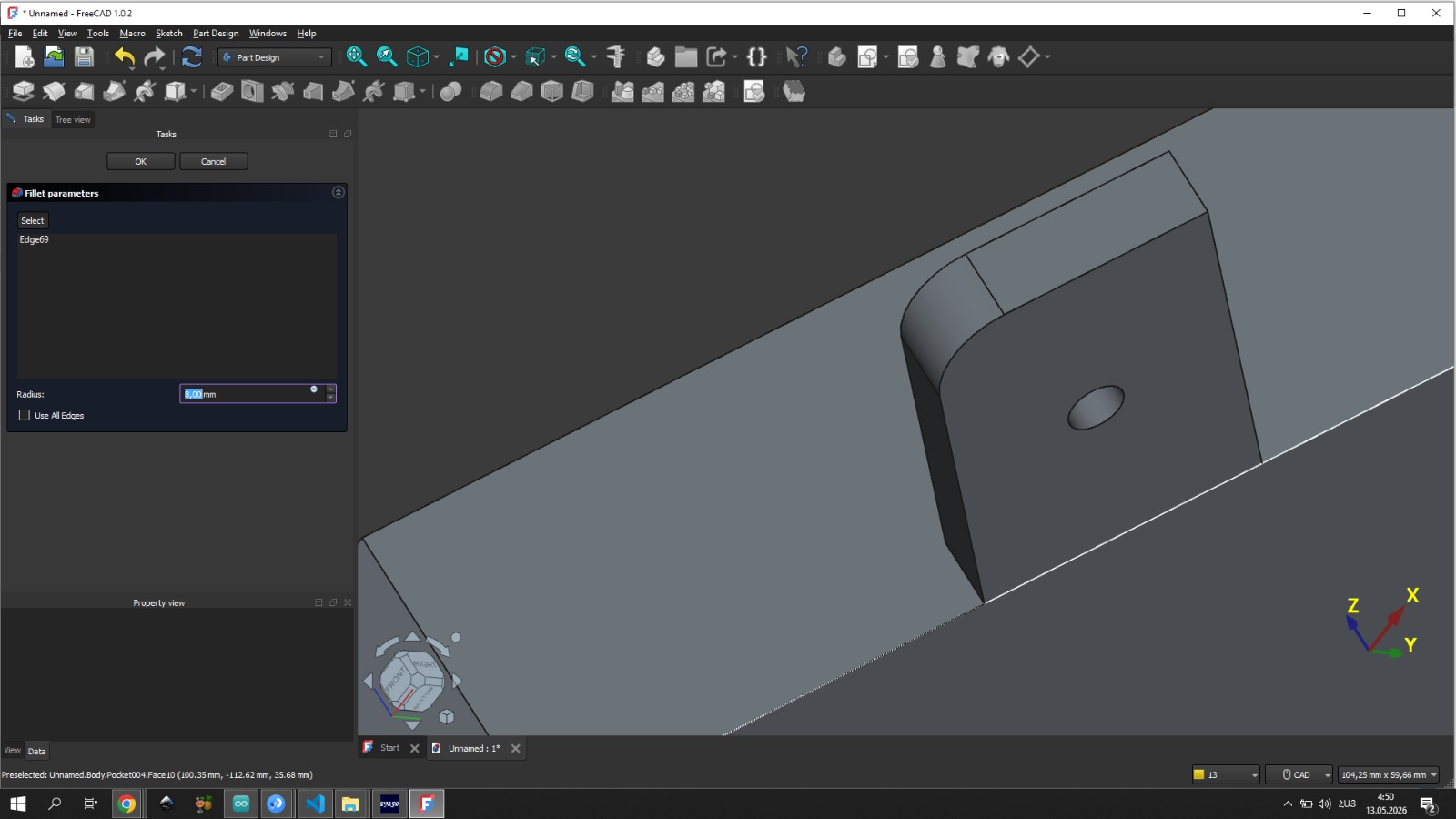Expand the datum tools dropdown arrow
This screenshot has width=1456, height=819.
tap(1046, 57)
